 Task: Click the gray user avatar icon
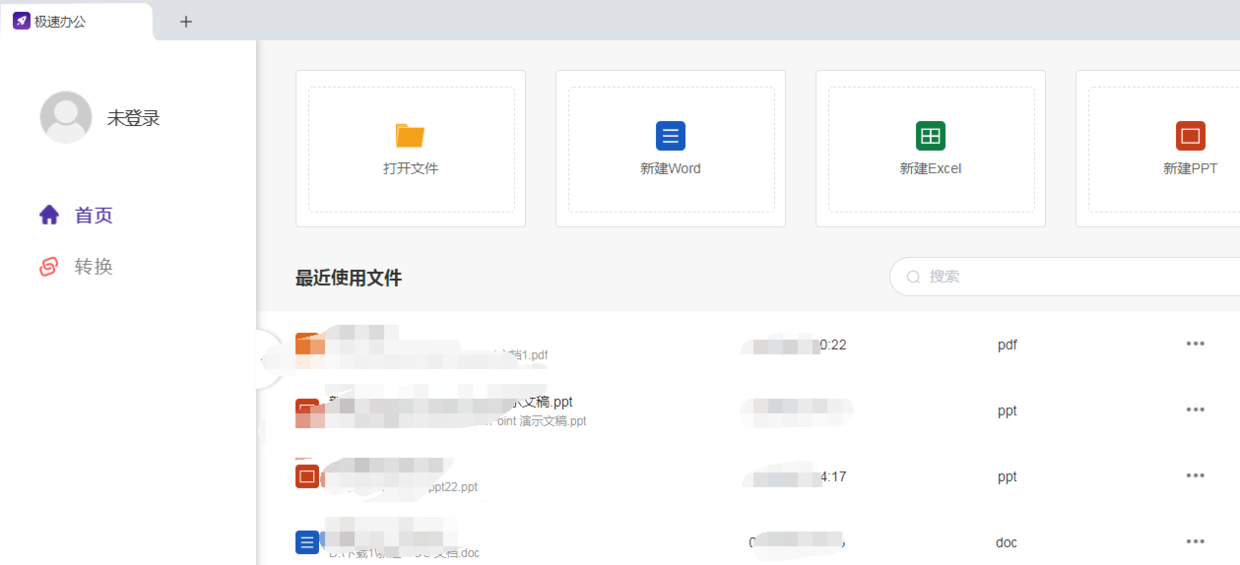point(66,117)
